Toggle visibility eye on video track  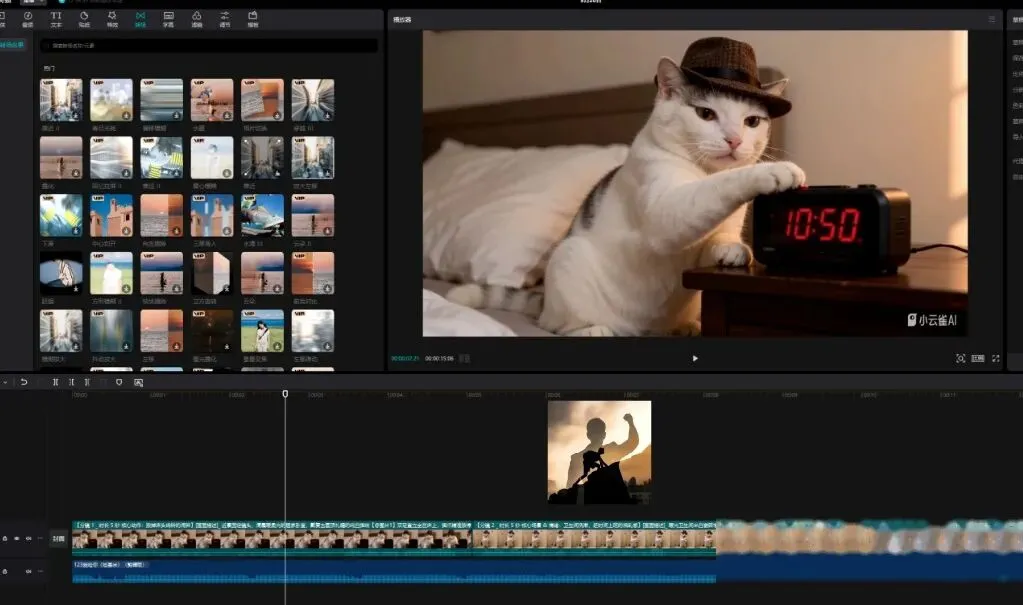click(x=17, y=538)
